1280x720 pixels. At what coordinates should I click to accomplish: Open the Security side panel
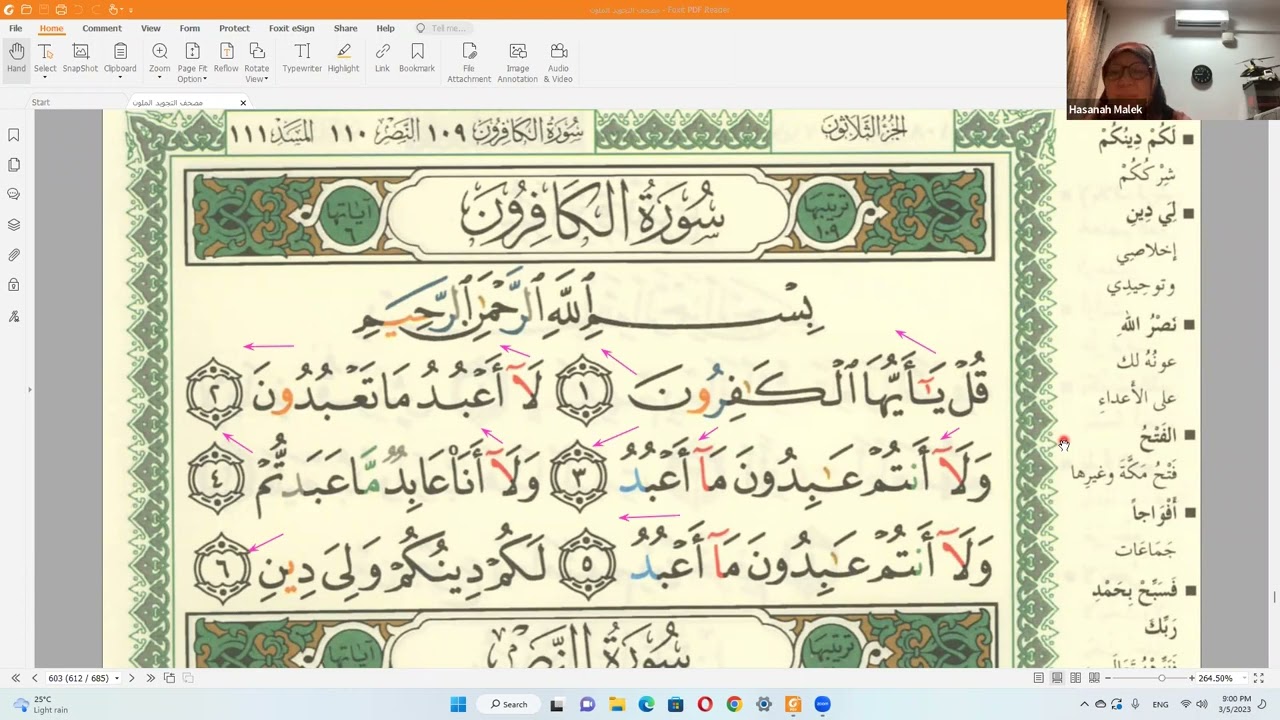(14, 285)
